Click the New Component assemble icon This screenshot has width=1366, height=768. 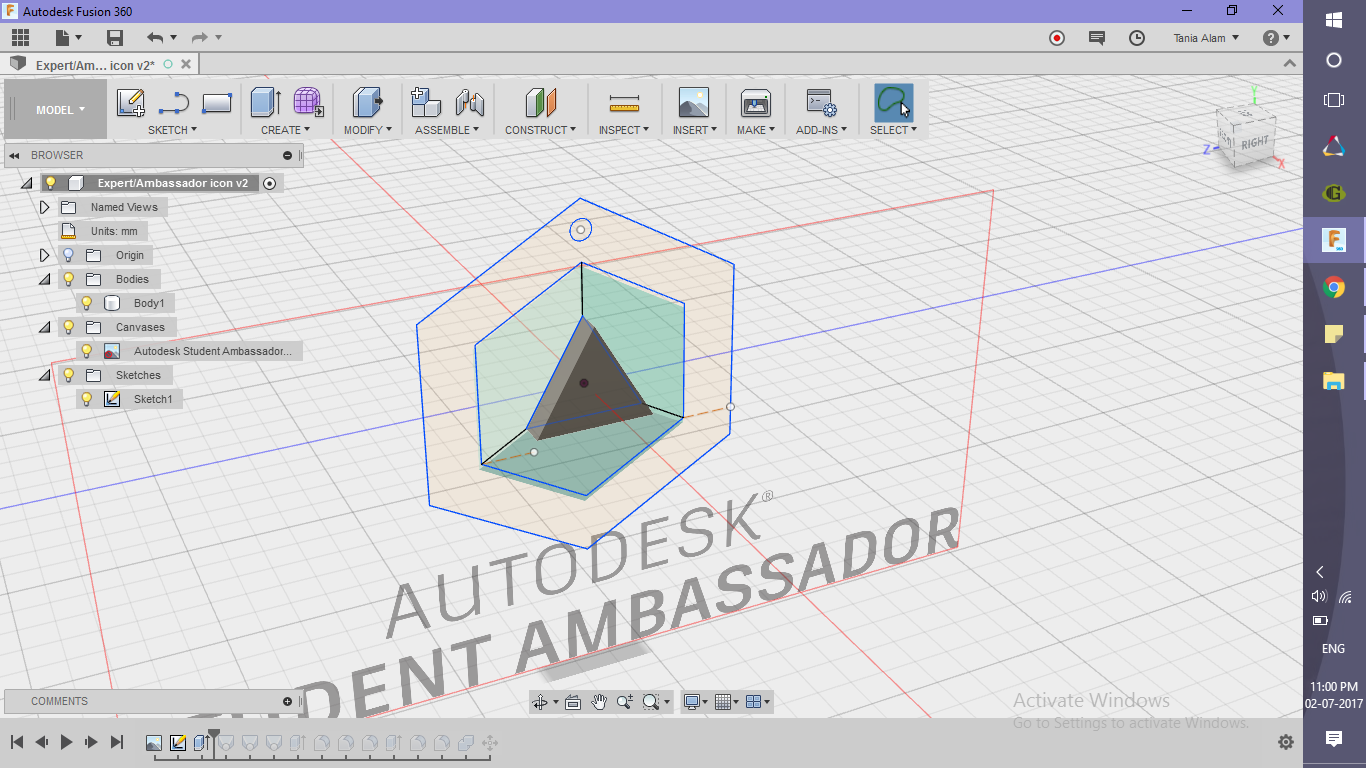point(426,102)
